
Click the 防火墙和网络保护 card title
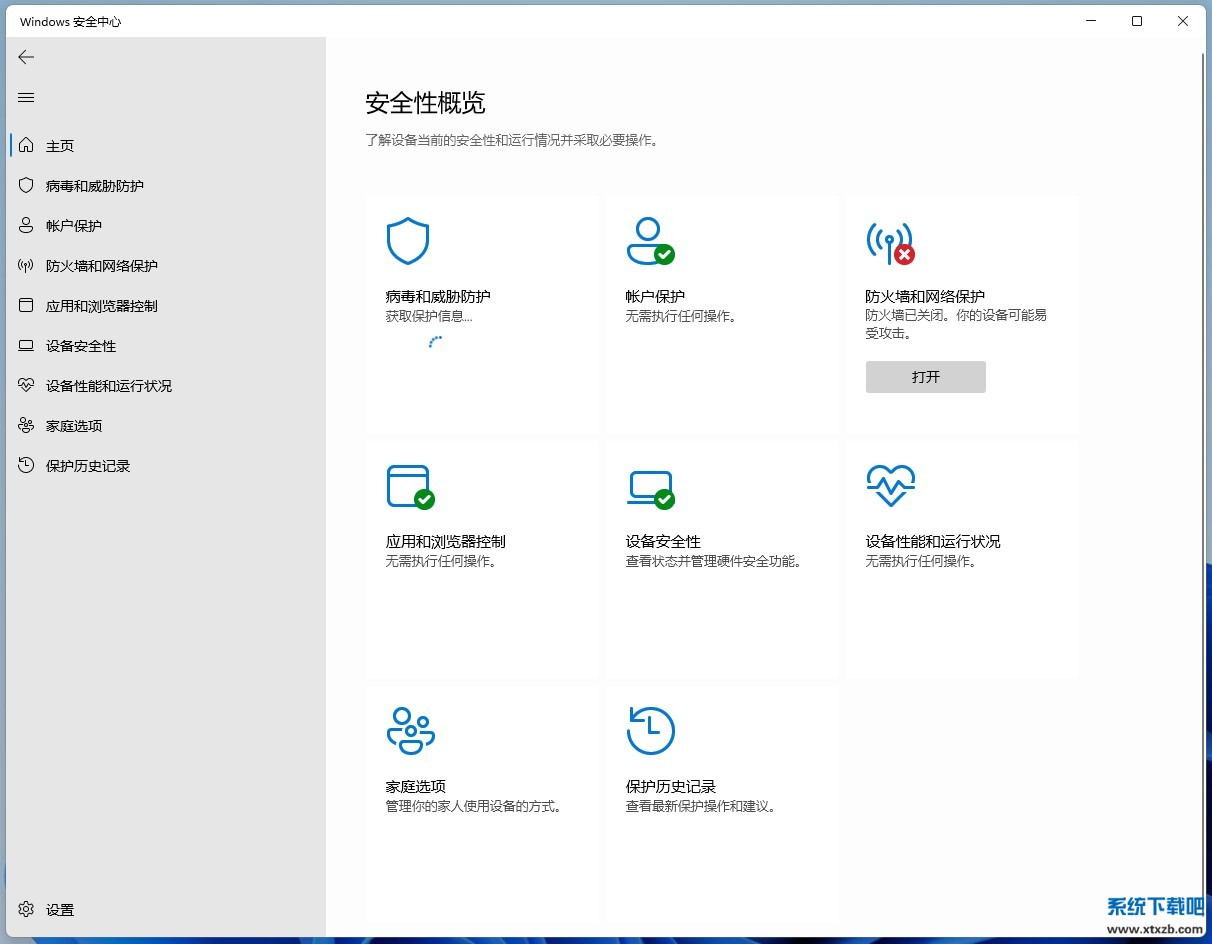[925, 296]
